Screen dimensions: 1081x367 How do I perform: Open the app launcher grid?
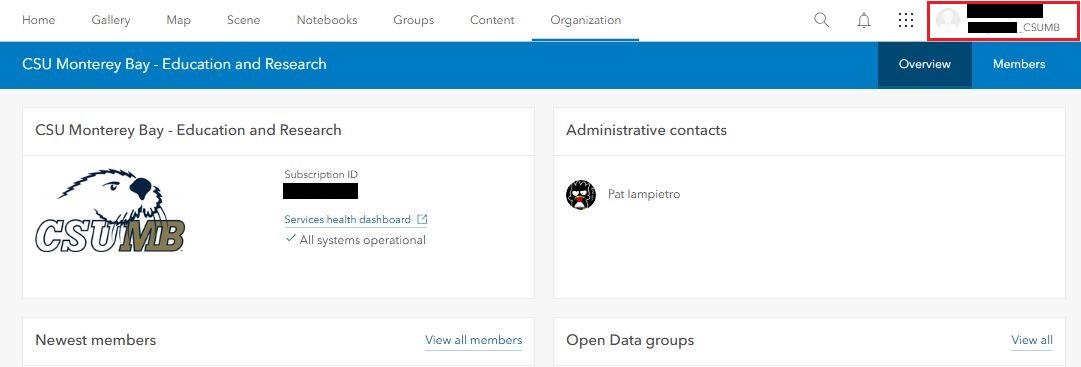point(906,20)
